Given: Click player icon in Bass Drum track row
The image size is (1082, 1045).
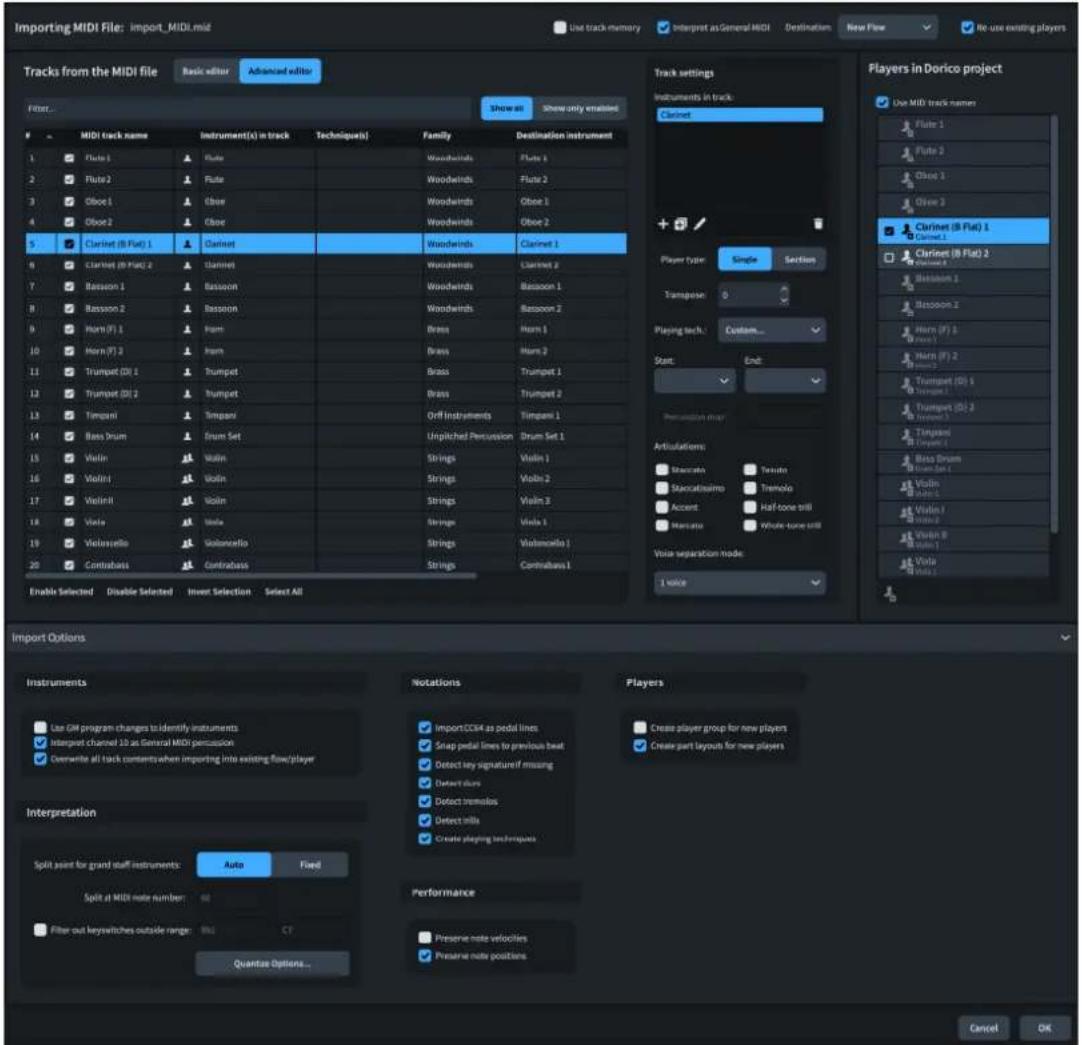Looking at the screenshot, I should click(x=188, y=436).
